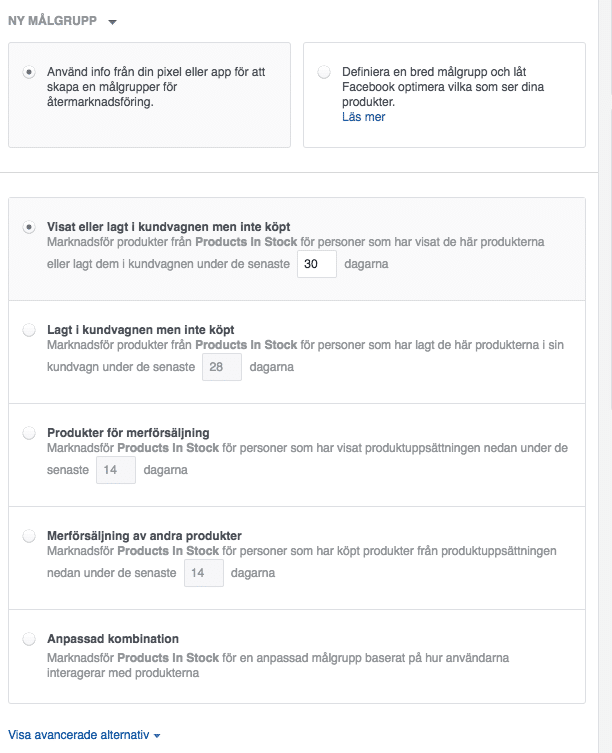Expand the NY MÅLGRUPP dropdown arrow

tap(112, 22)
